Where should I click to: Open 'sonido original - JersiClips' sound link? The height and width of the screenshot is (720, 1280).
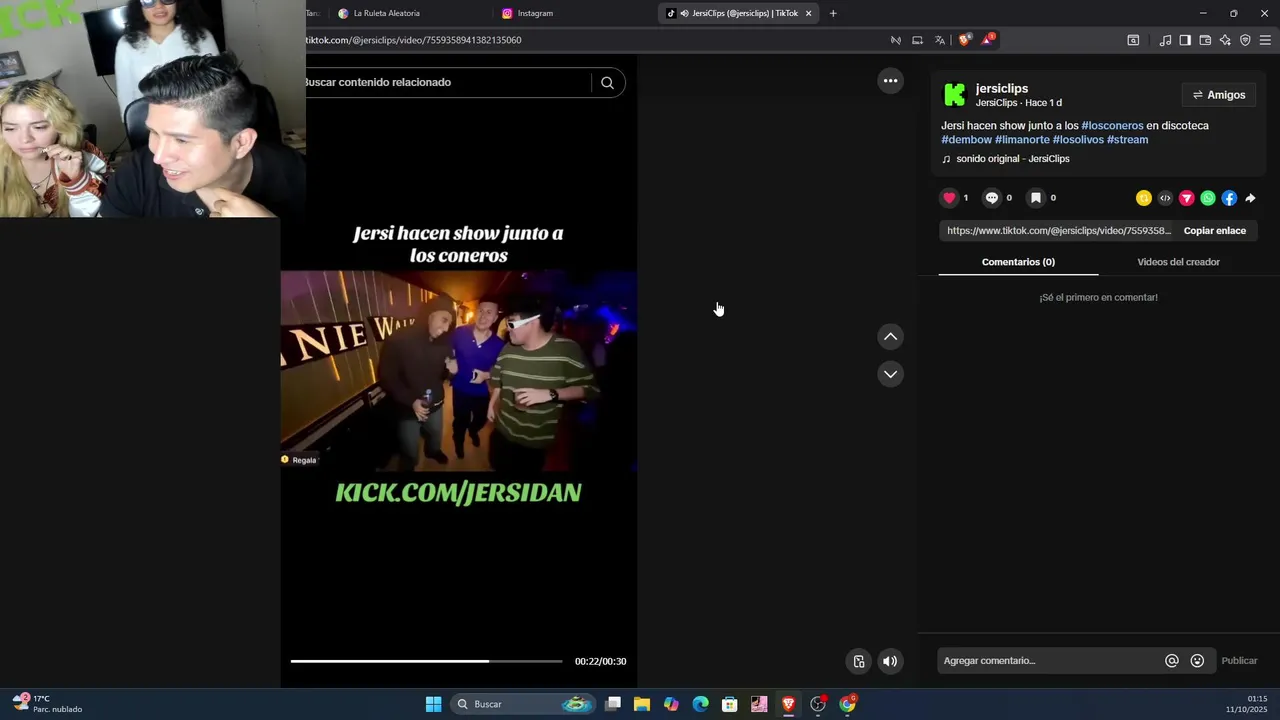pyautogui.click(x=1012, y=159)
